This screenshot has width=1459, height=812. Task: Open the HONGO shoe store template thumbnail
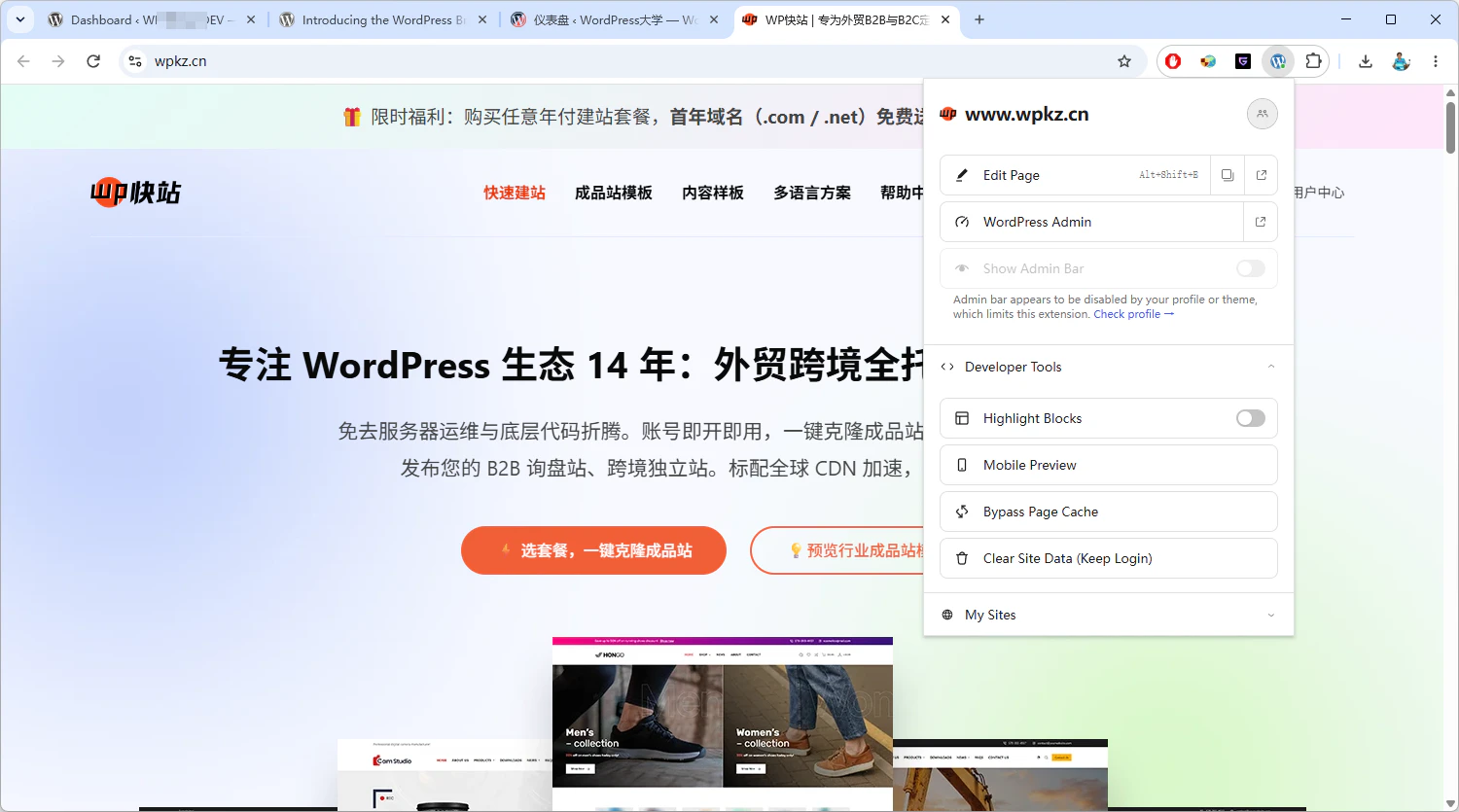pyautogui.click(x=723, y=724)
